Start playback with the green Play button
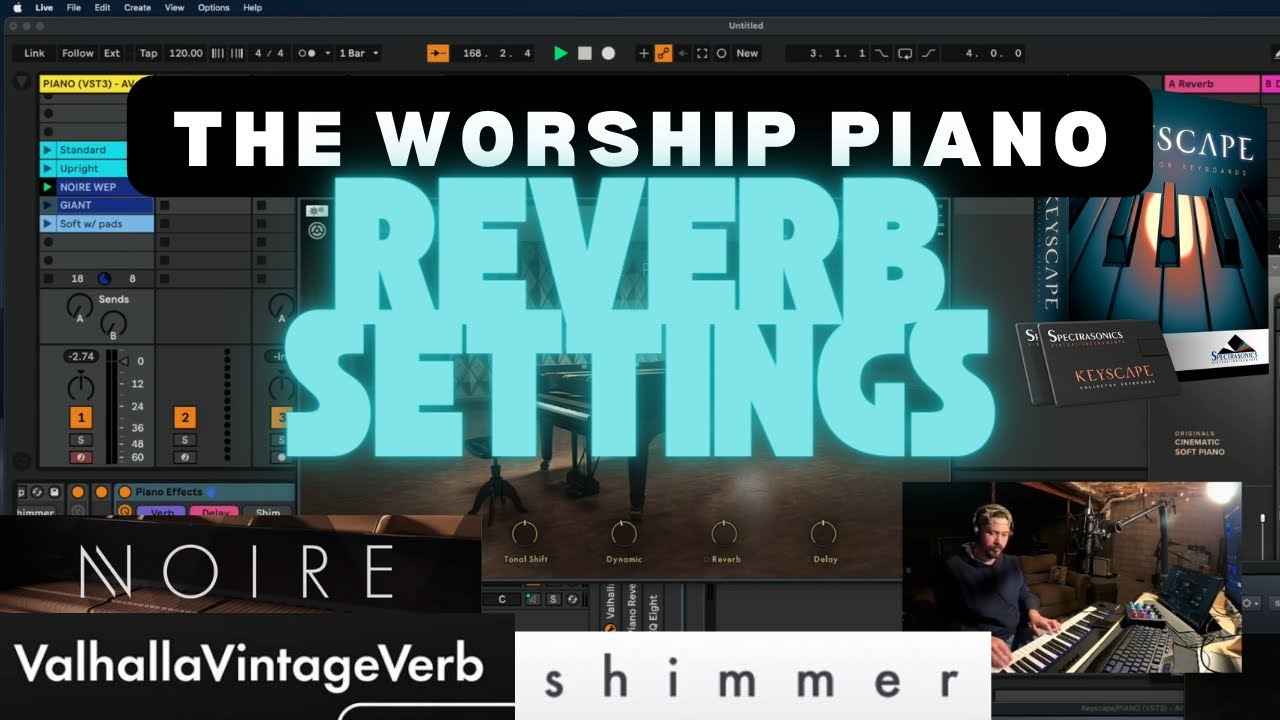This screenshot has width=1280, height=720. [561, 53]
